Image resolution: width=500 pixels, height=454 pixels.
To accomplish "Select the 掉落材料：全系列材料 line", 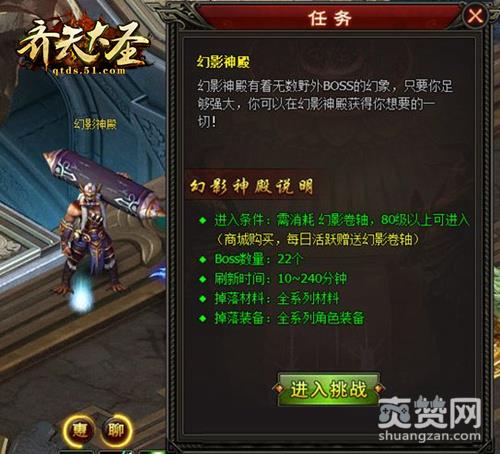I will (277, 298).
